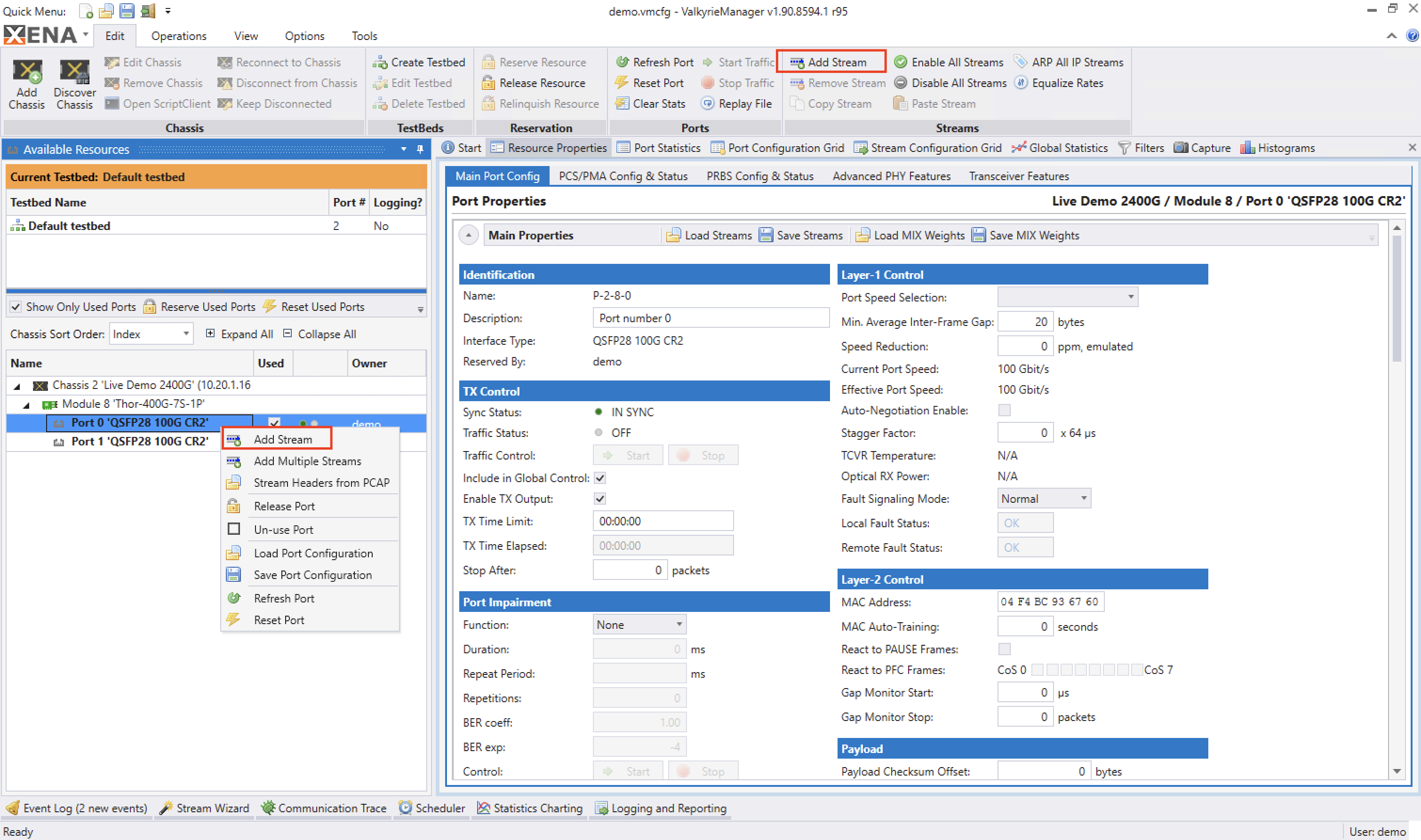Toggle Enable TX Output checkbox

tap(600, 499)
